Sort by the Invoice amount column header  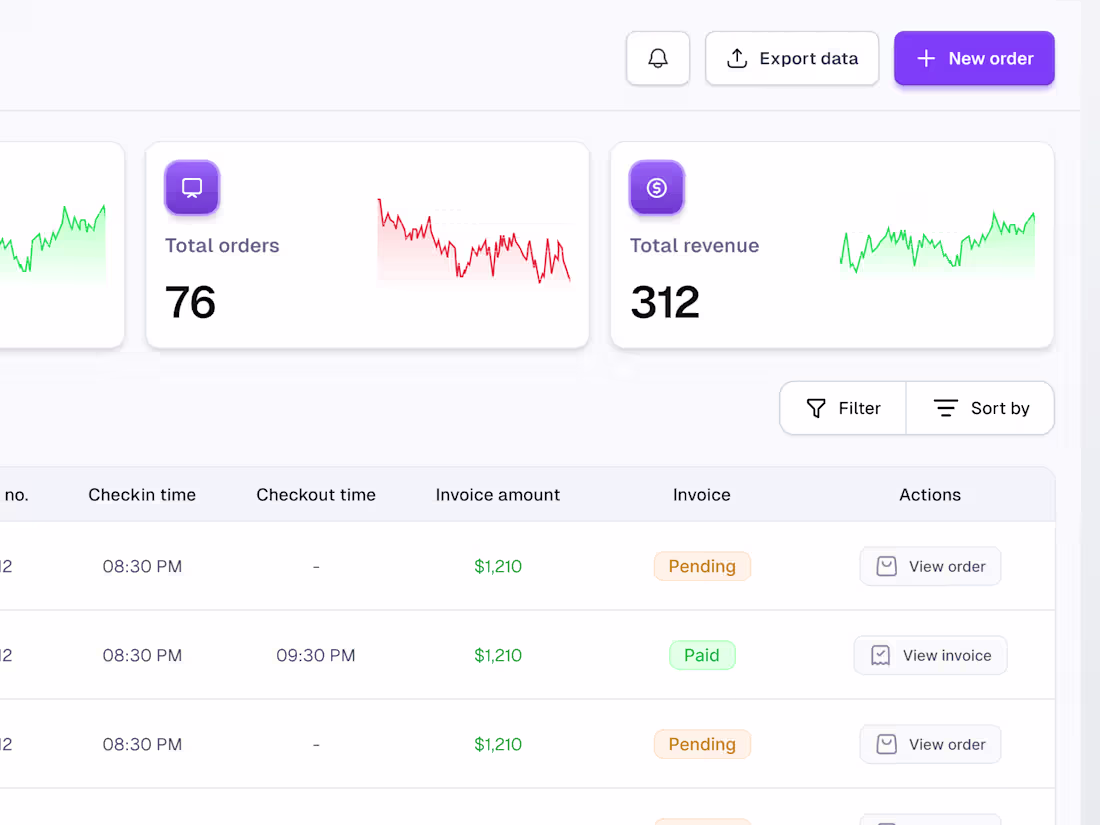click(497, 495)
